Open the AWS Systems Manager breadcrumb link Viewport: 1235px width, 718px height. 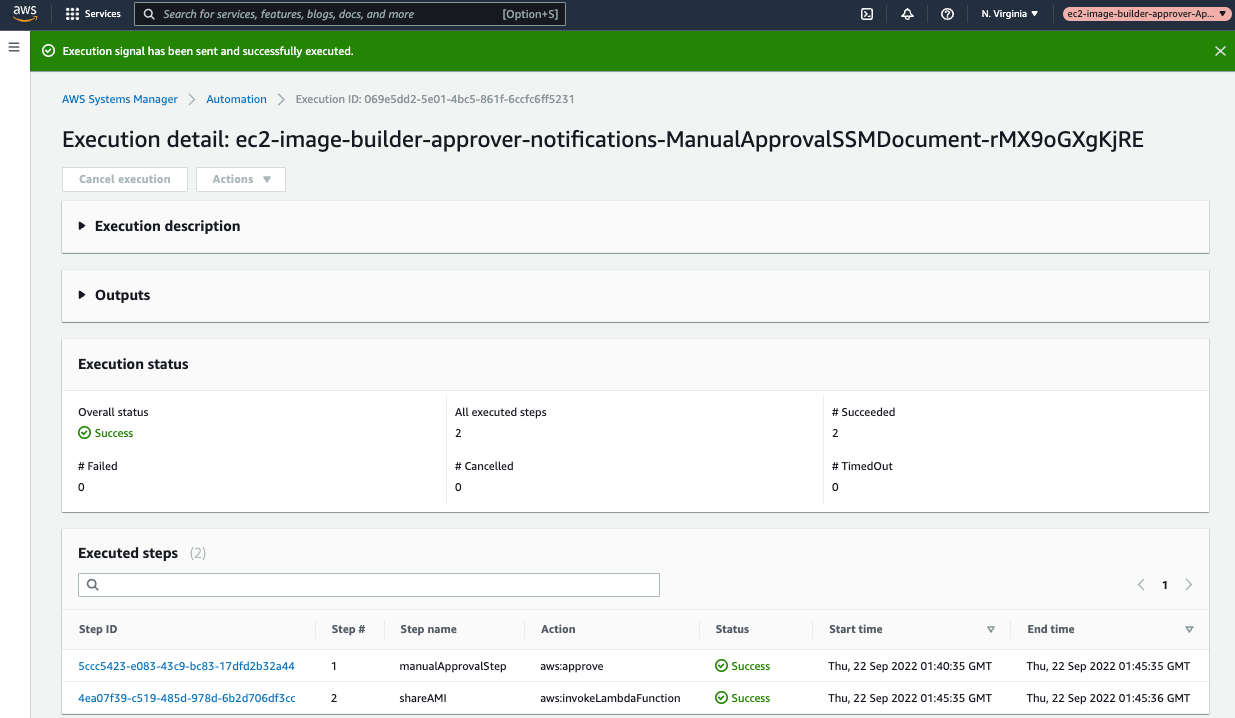[120, 99]
